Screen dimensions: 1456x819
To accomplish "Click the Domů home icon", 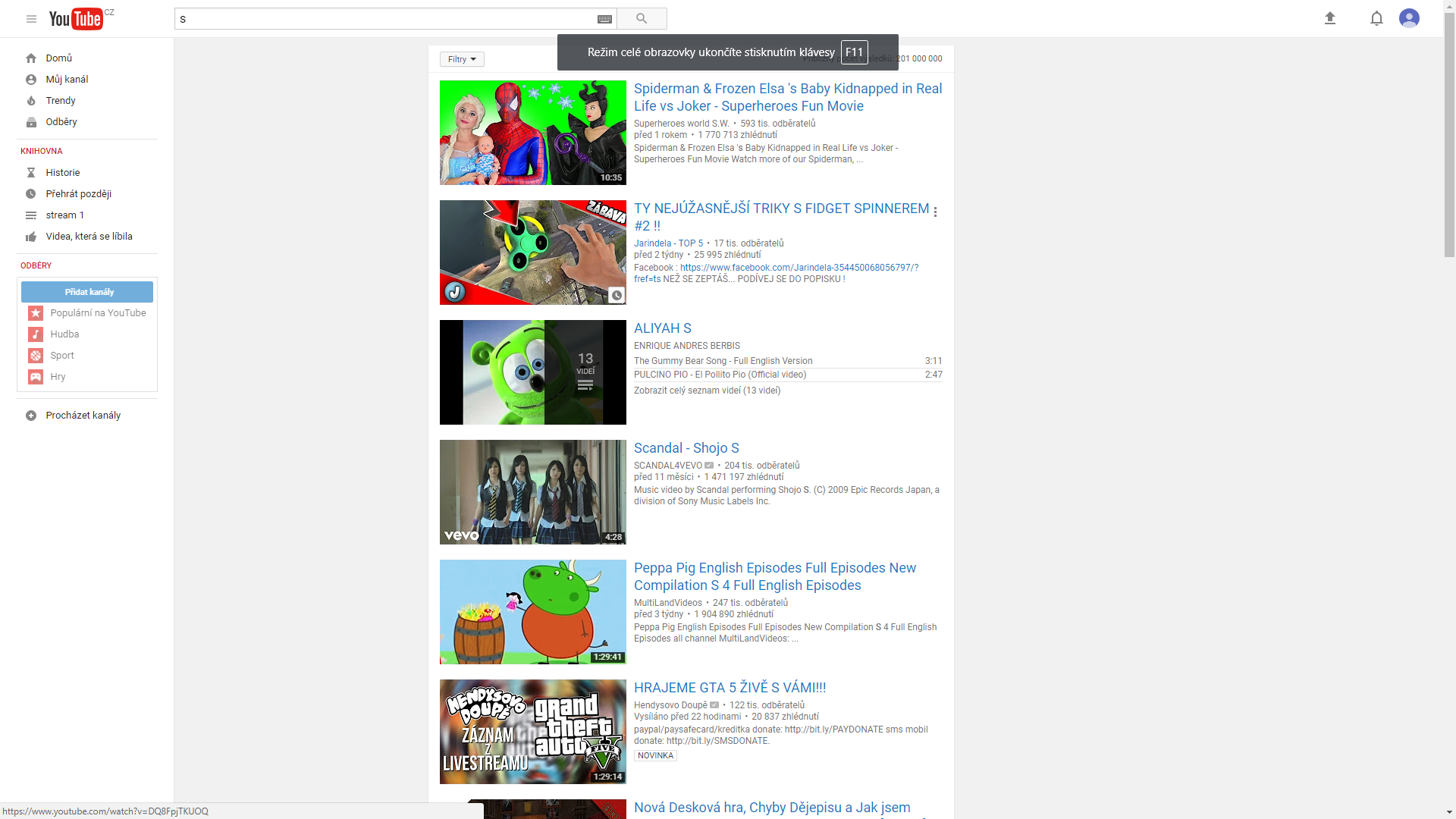I will click(31, 58).
